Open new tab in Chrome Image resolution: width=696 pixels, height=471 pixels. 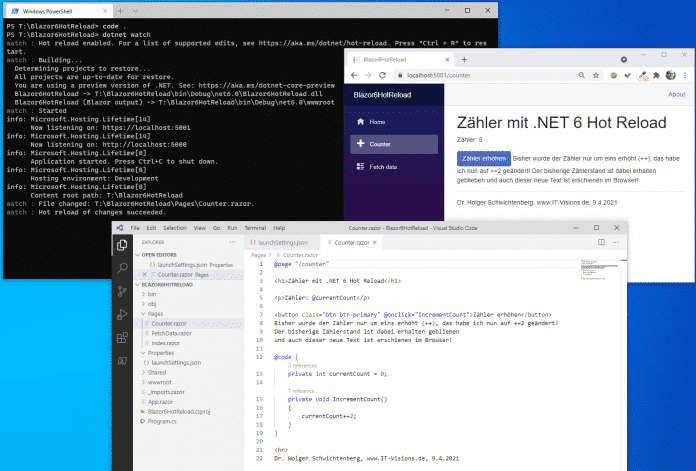(x=464, y=59)
